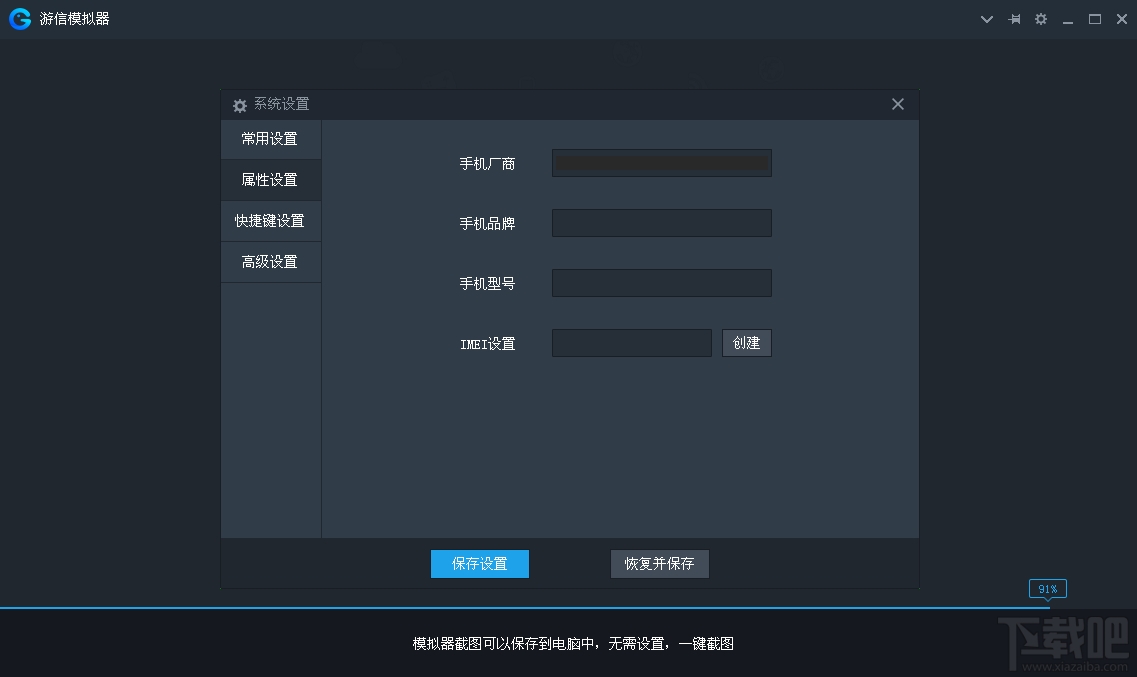The height and width of the screenshot is (677, 1137).
Task: Open the emulator settings gear icon
Action: 1041,18
